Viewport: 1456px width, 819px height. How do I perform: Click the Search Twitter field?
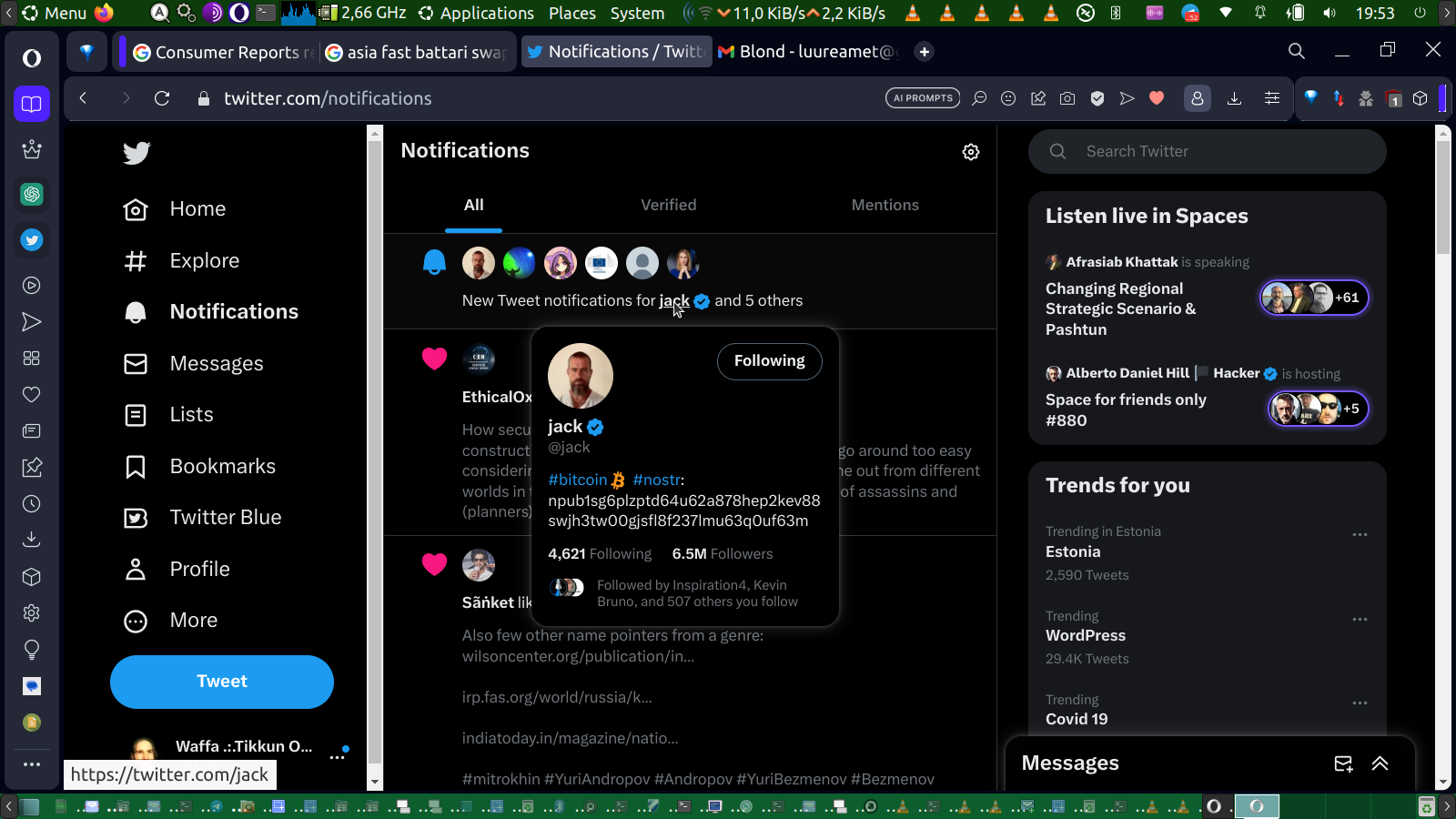1208,152
